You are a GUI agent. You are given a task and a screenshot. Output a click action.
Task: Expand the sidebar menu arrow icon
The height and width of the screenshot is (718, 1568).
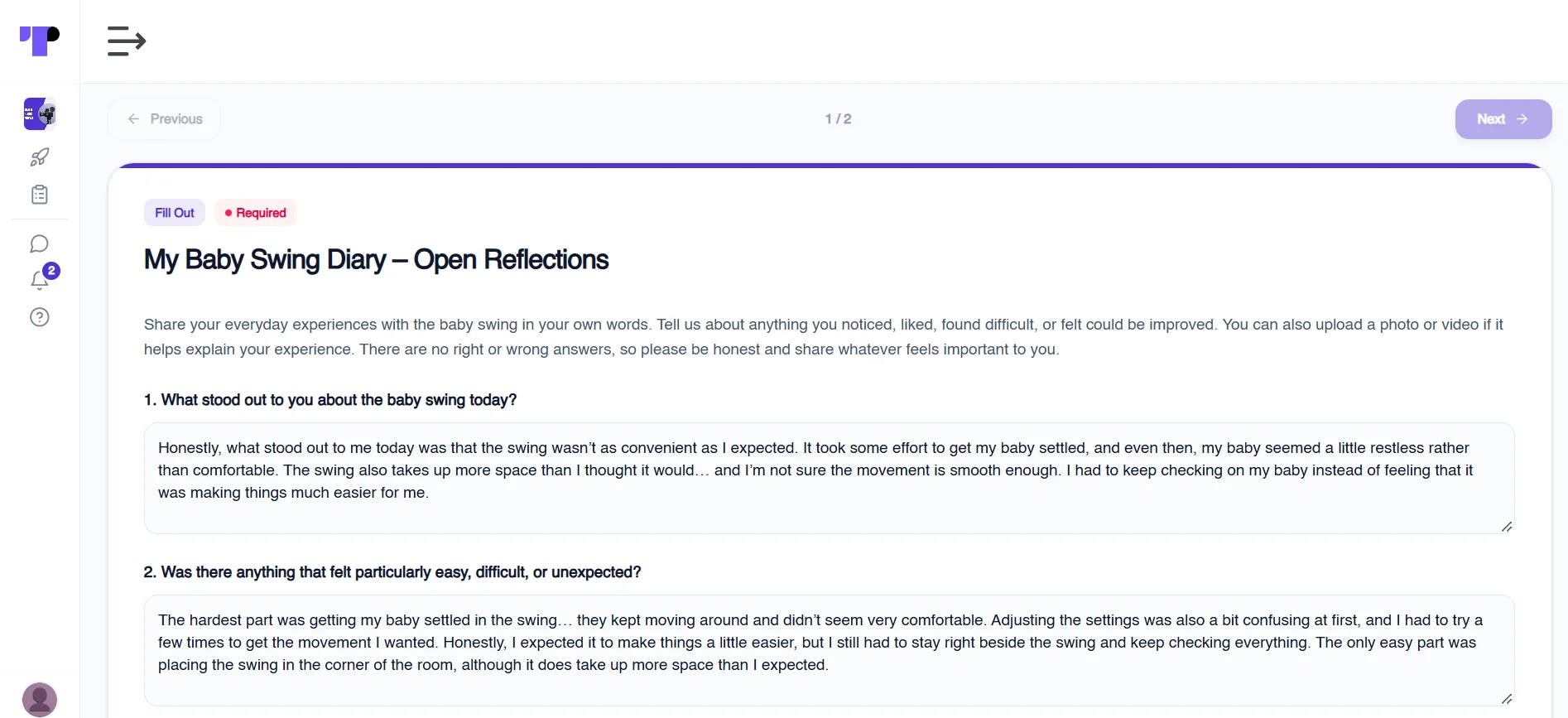(127, 41)
